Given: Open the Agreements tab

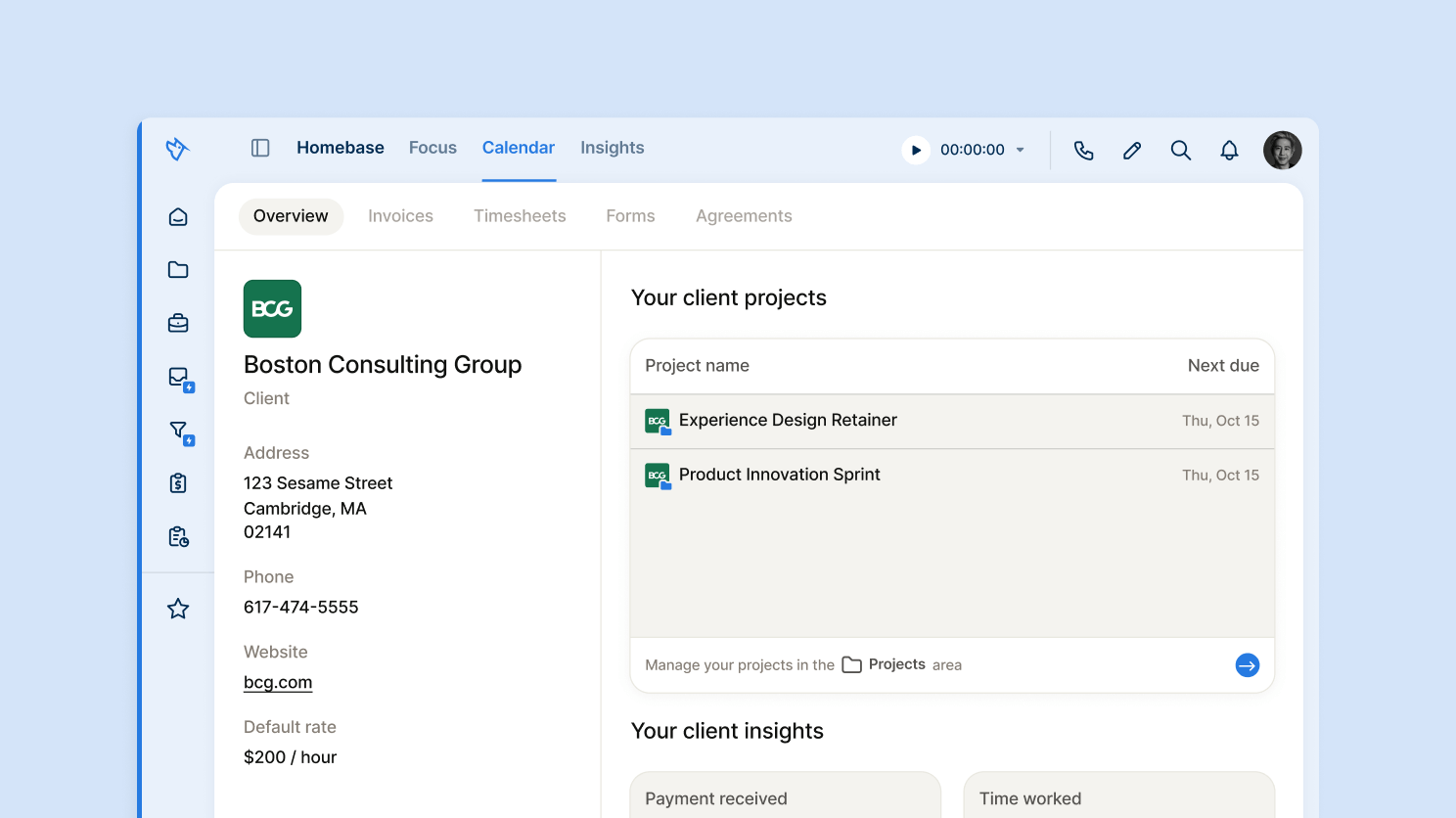Looking at the screenshot, I should [x=744, y=216].
